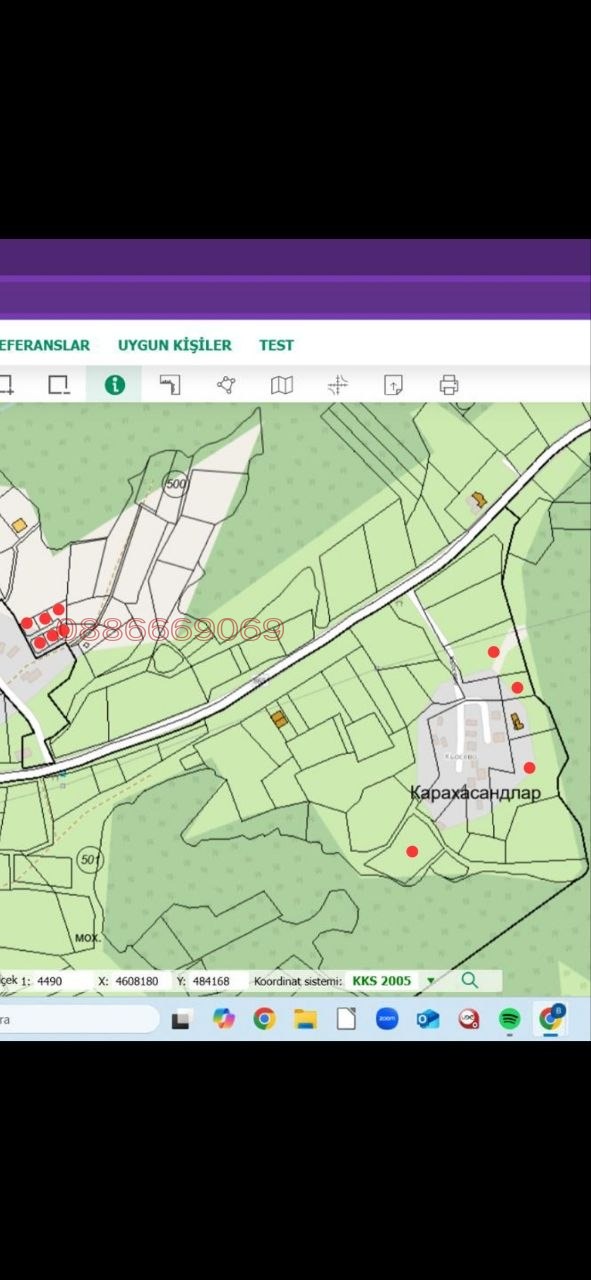Open the UYGUN KİŞİLER menu

[x=175, y=345]
